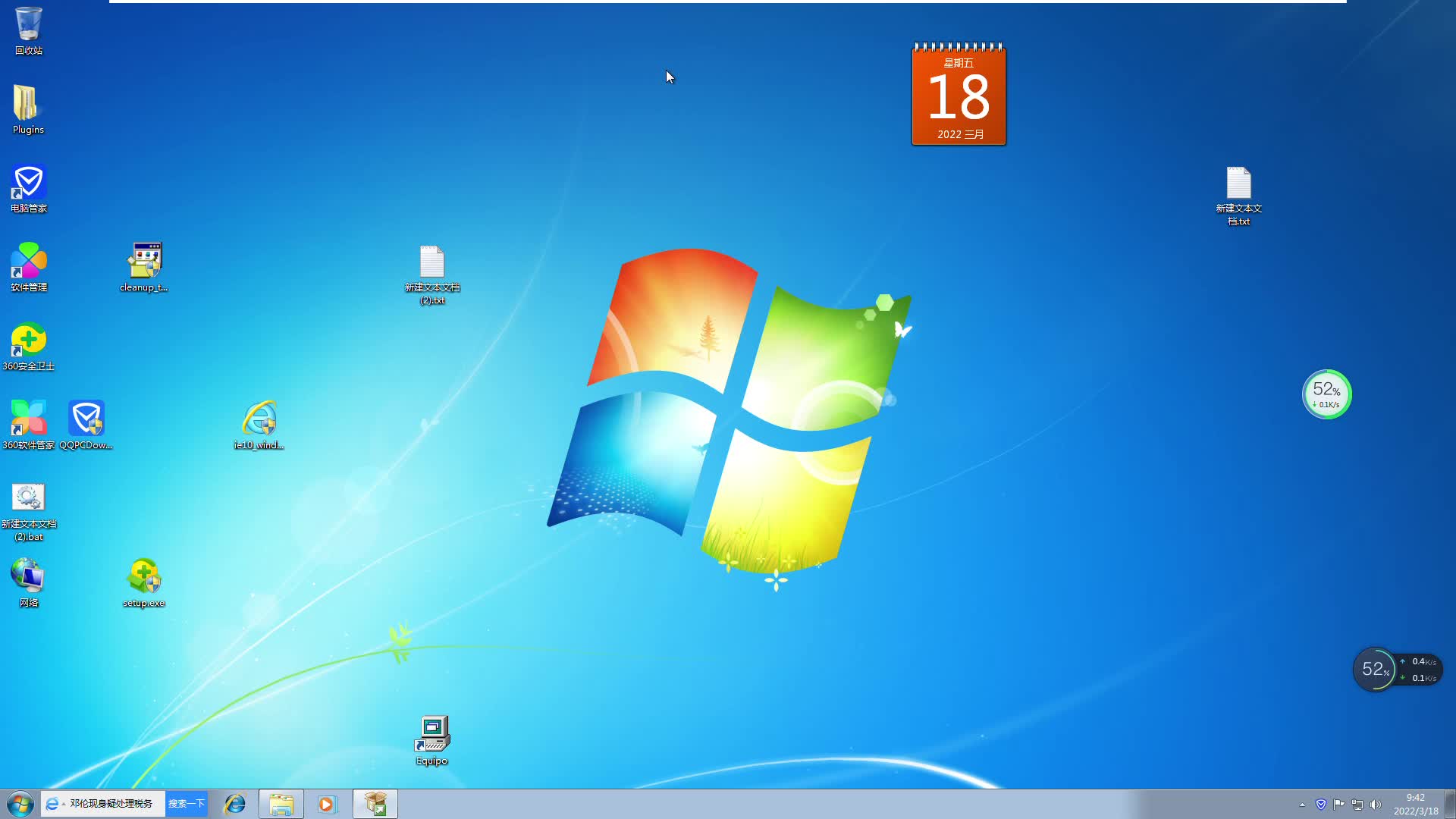Open 软件管理 software manager
Image resolution: width=1456 pixels, height=819 pixels.
(27, 262)
